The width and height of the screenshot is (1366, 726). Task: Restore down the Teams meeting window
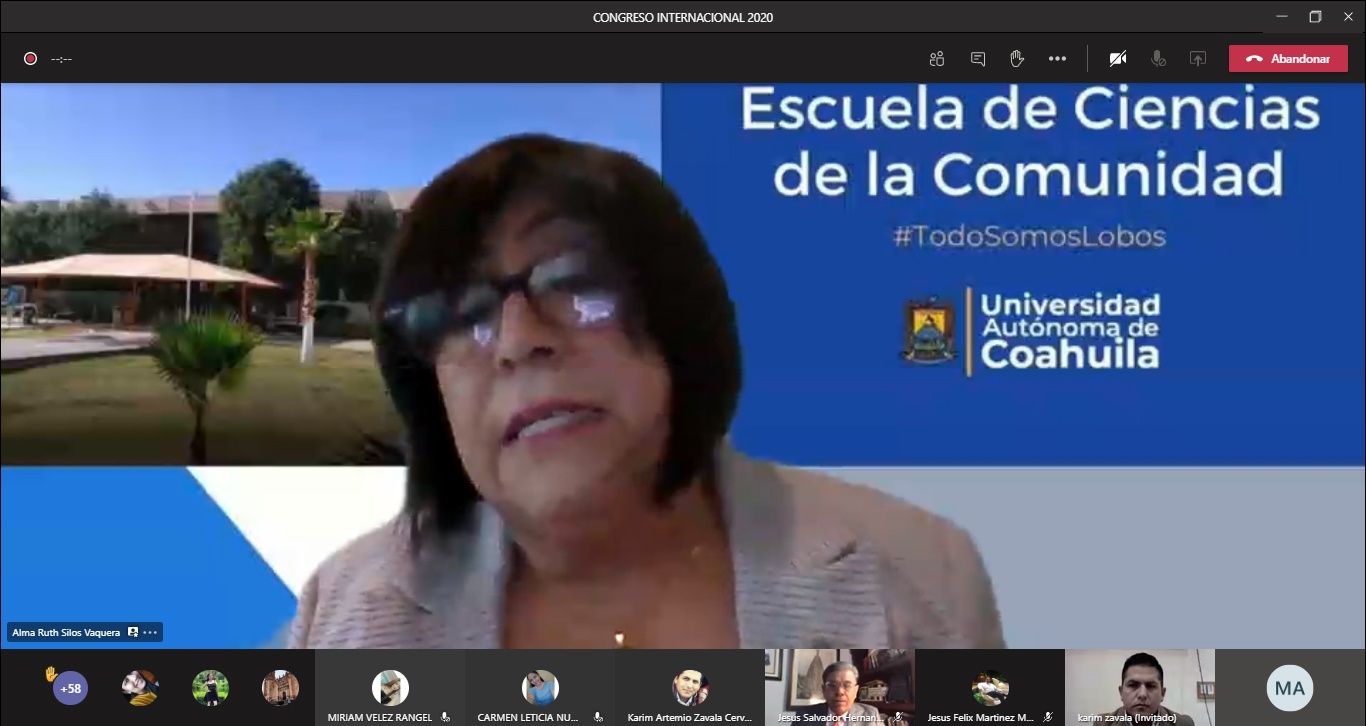tap(1315, 17)
